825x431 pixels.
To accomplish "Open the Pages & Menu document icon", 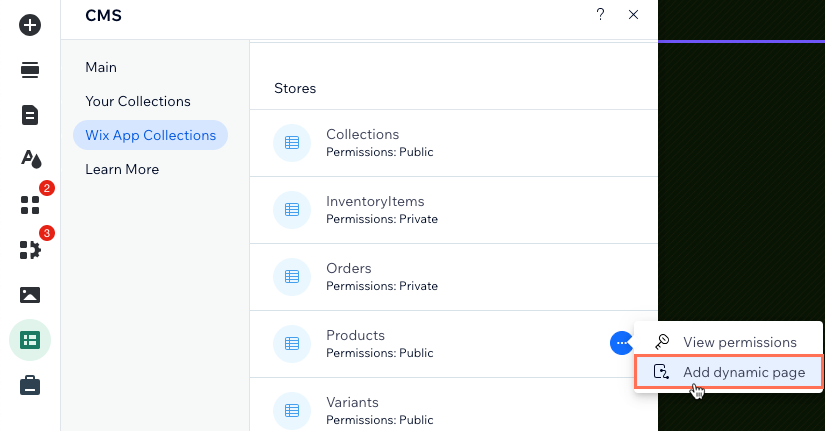I will click(30, 115).
